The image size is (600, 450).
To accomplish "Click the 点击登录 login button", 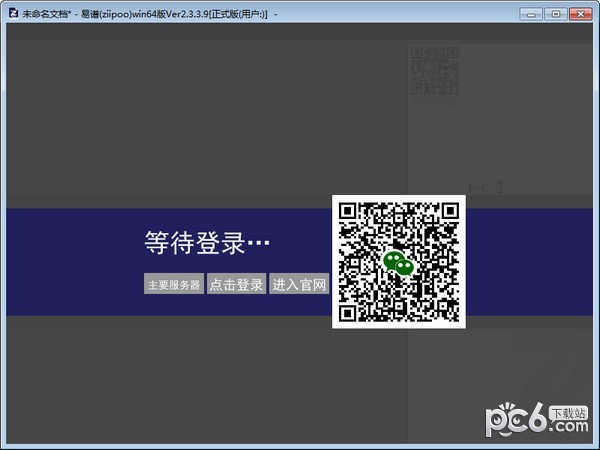I will [236, 284].
